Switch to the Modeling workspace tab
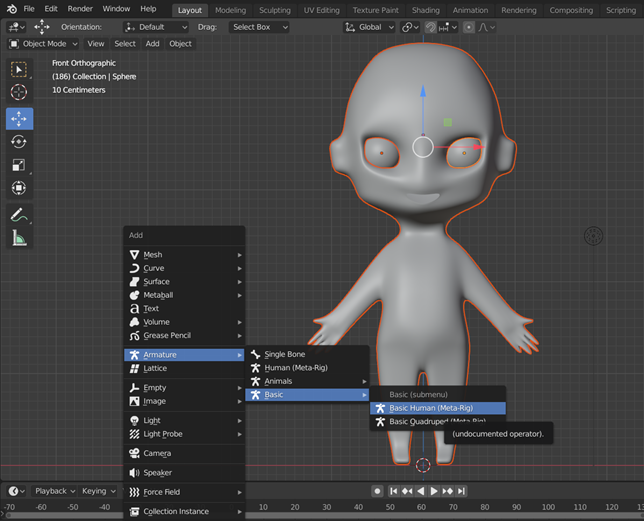 pyautogui.click(x=230, y=10)
